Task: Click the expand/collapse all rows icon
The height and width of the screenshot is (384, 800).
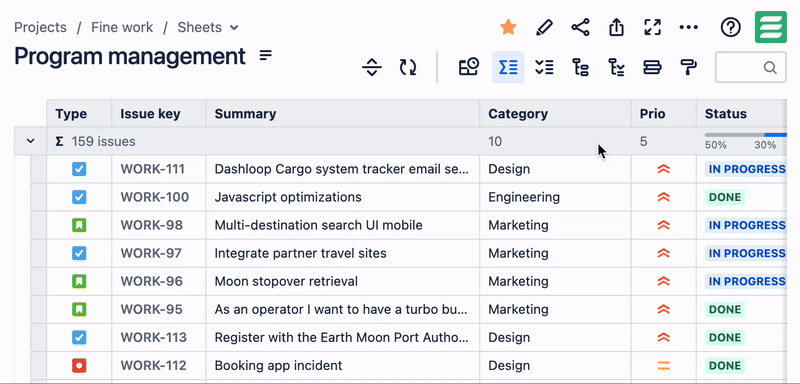Action: click(371, 67)
